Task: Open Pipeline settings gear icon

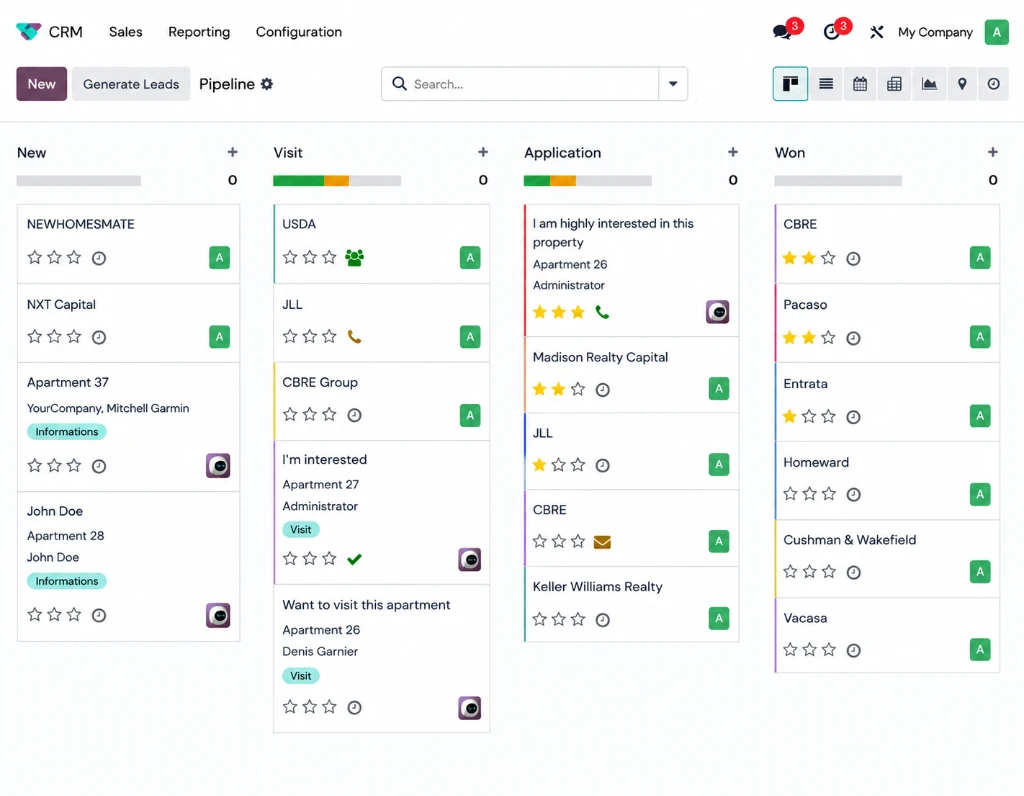Action: [266, 84]
